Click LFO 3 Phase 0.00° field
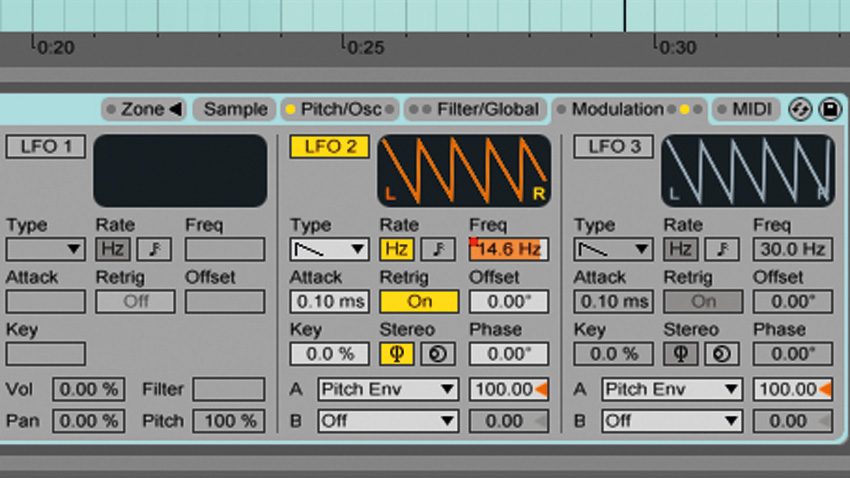The image size is (850, 478). click(793, 354)
